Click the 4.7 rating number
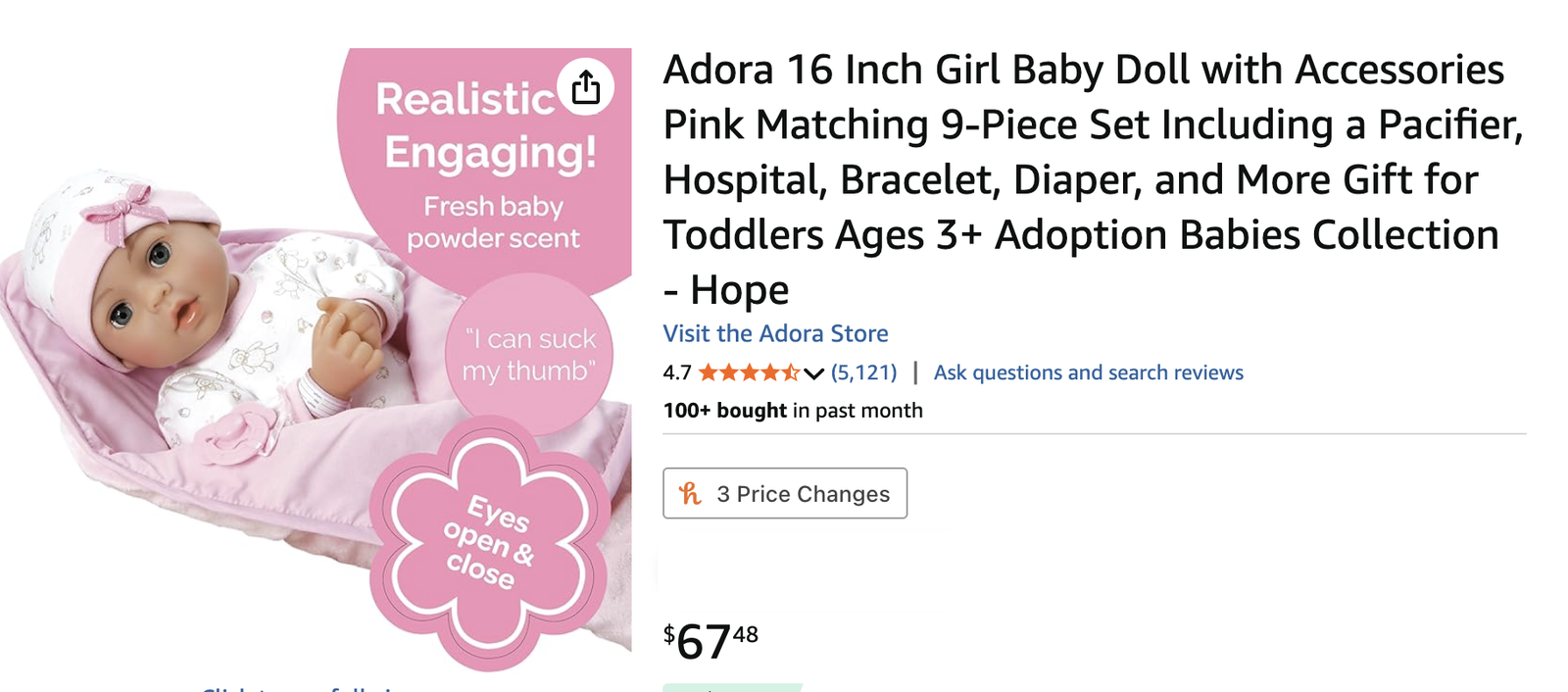This screenshot has height=692, width=1568. point(676,372)
